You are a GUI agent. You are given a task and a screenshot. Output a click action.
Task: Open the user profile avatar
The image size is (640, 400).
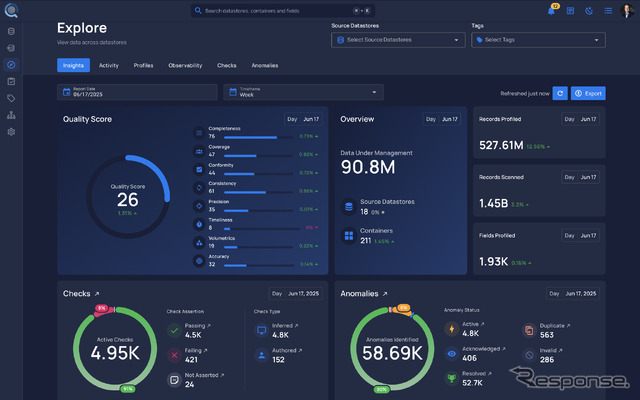(x=627, y=11)
